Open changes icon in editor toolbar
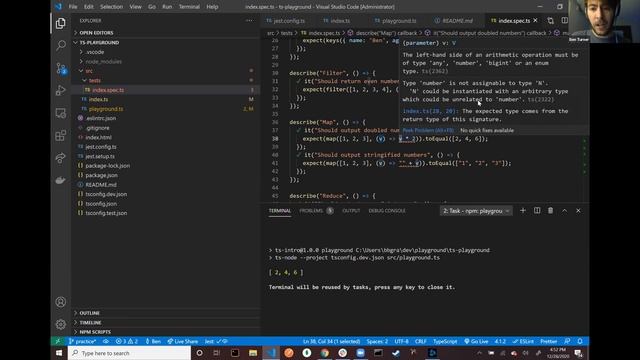 pyautogui.click(x=551, y=20)
